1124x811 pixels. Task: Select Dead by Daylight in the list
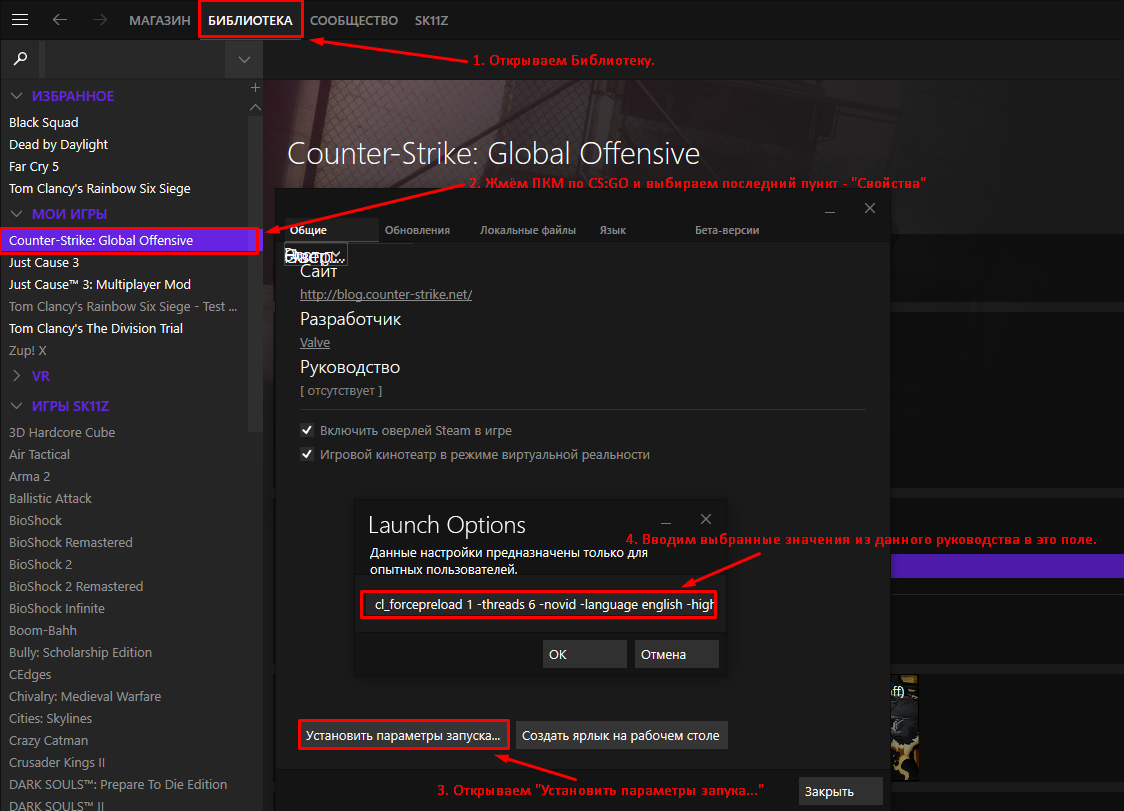pos(58,144)
